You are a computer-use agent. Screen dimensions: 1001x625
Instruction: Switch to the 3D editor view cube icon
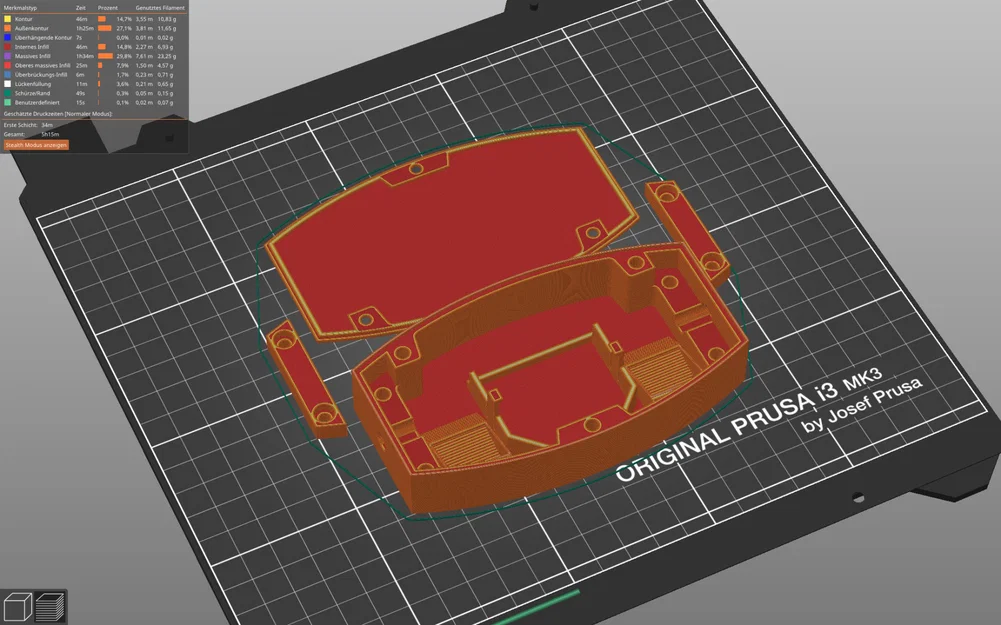(x=17, y=606)
